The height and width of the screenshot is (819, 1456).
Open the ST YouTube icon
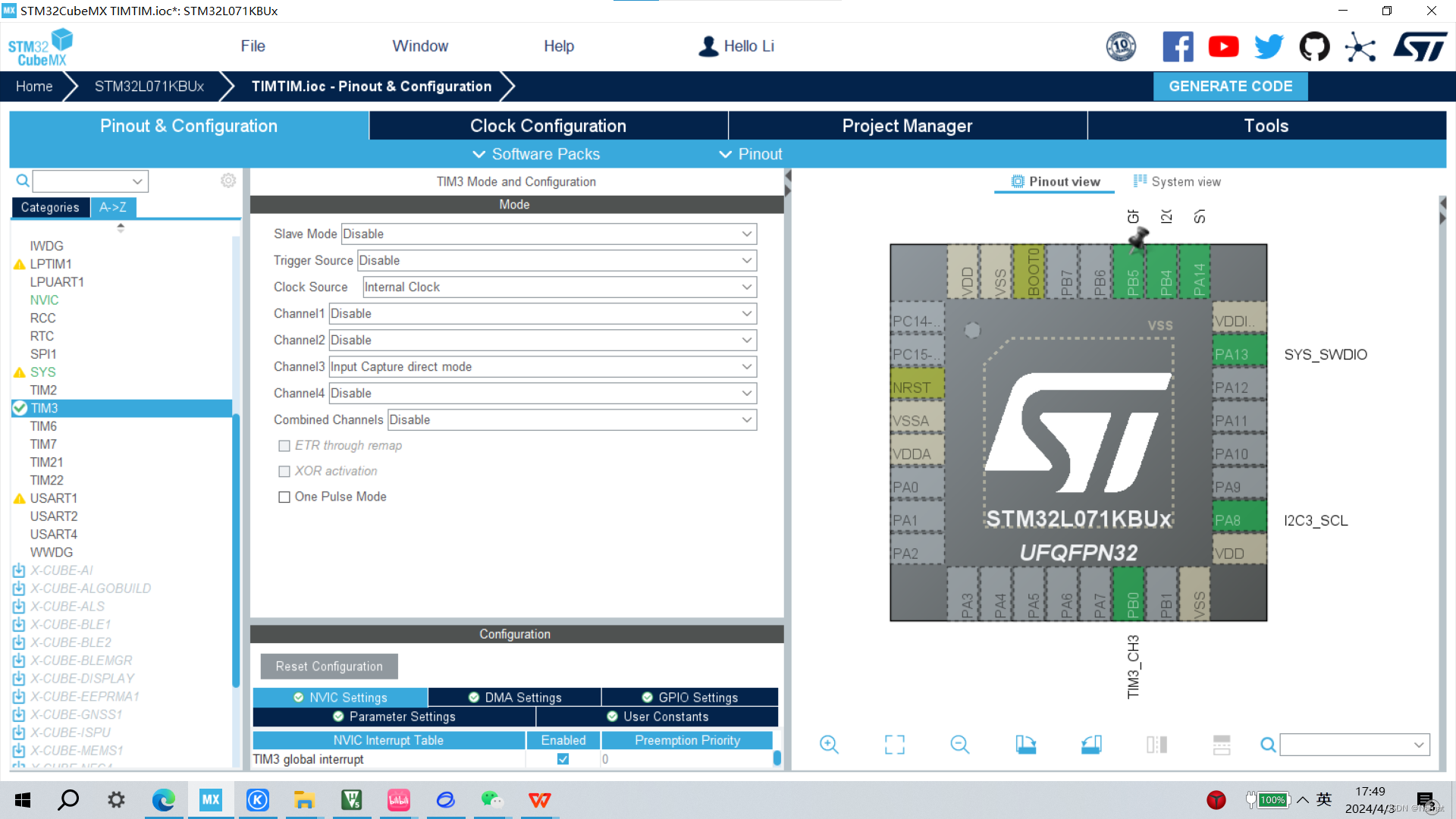tap(1223, 47)
